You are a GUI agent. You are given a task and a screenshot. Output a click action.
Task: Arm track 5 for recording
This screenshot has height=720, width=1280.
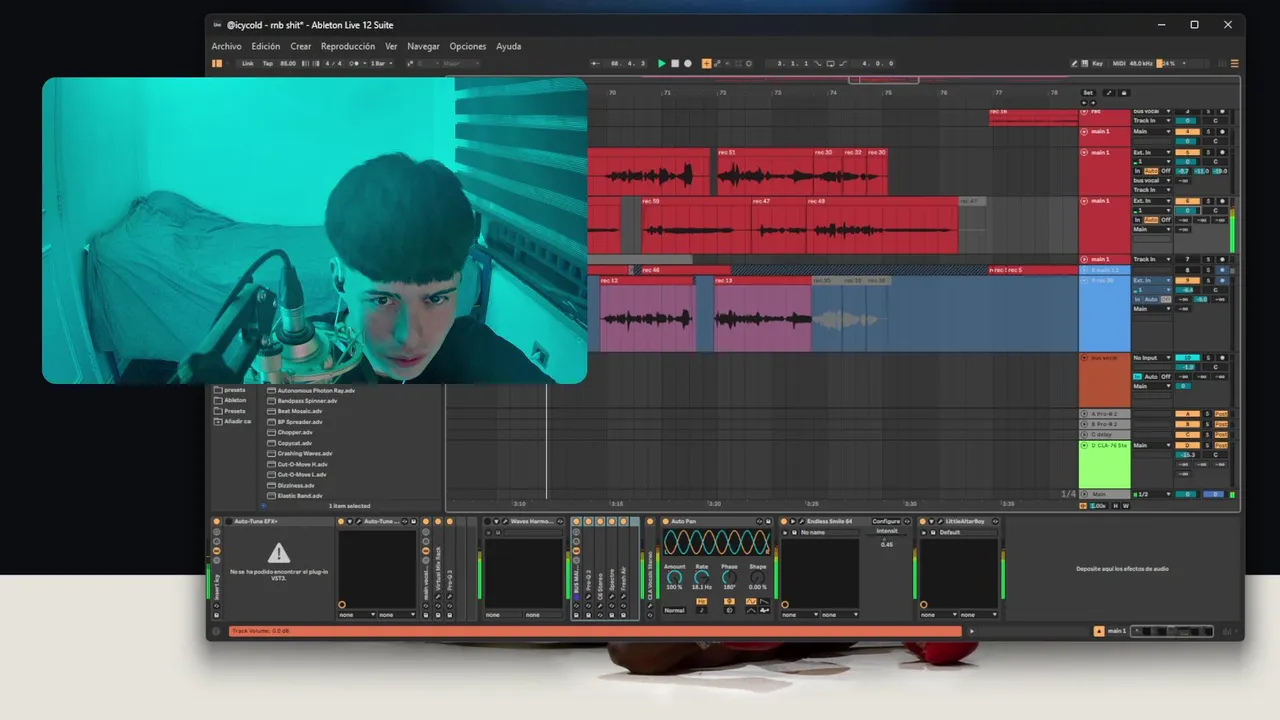[1222, 152]
